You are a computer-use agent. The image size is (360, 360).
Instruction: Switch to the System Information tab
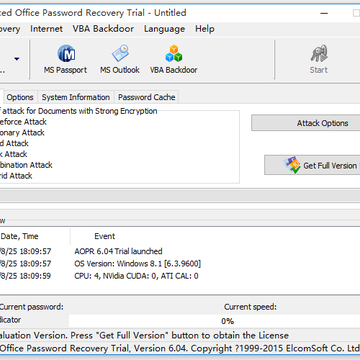pos(76,97)
